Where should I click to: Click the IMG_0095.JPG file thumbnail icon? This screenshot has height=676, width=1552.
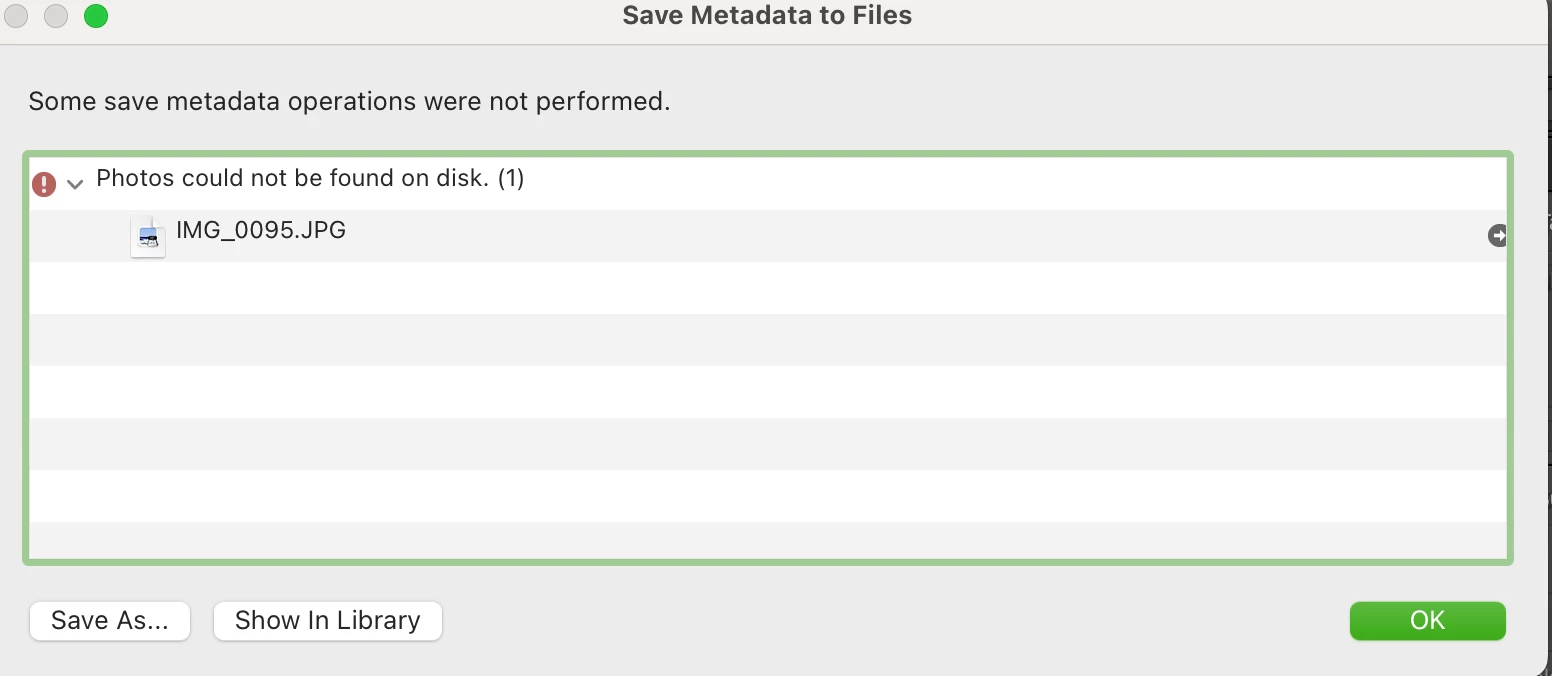point(148,237)
